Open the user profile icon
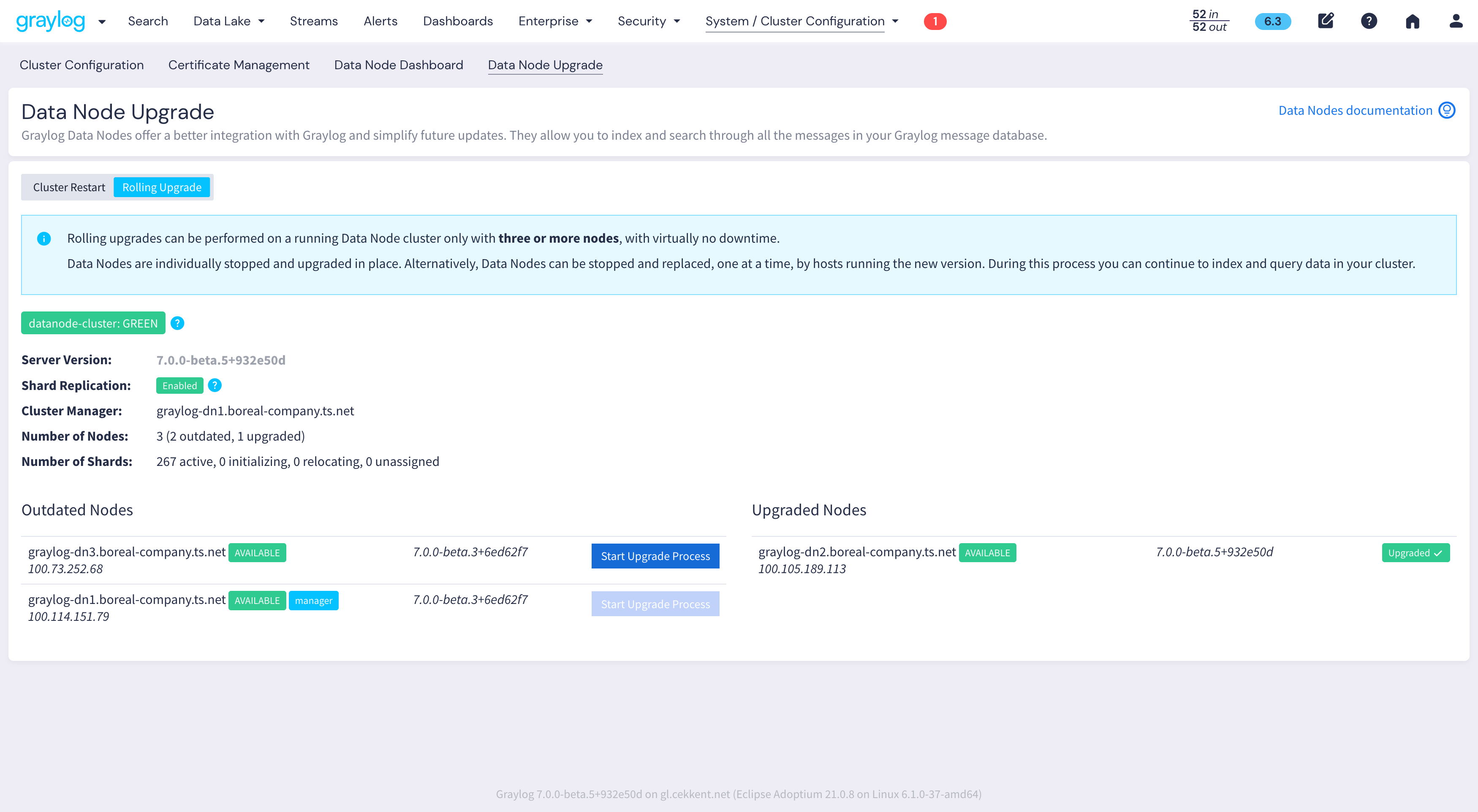This screenshot has height=812, width=1478. tap(1456, 21)
